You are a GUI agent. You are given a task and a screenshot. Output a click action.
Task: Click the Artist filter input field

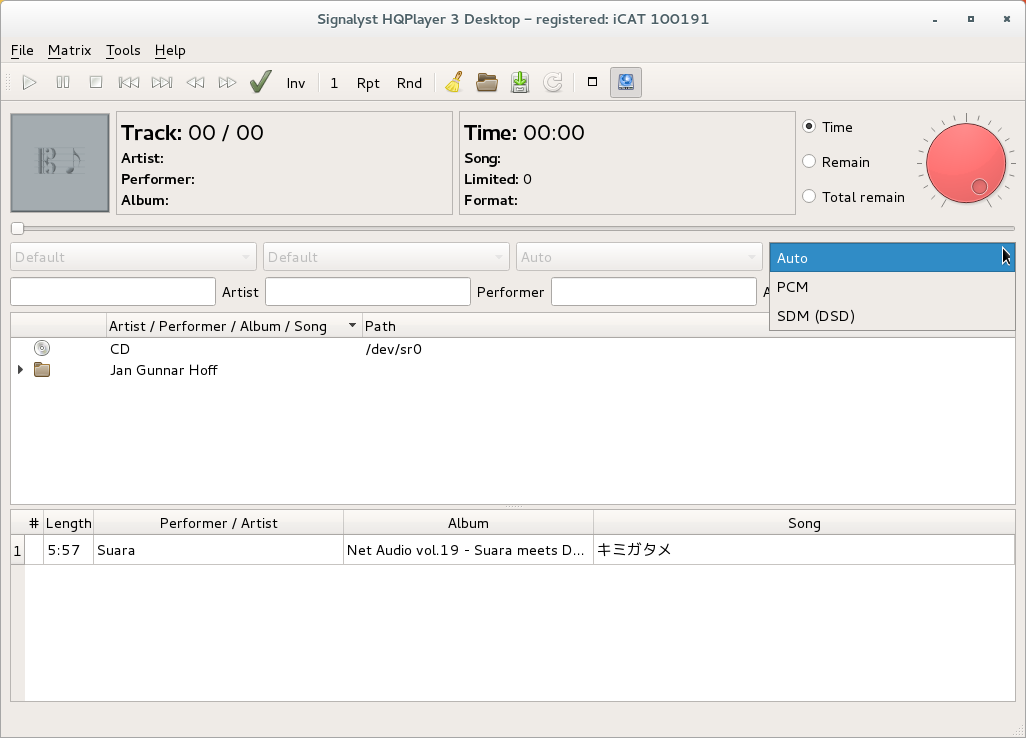368,292
